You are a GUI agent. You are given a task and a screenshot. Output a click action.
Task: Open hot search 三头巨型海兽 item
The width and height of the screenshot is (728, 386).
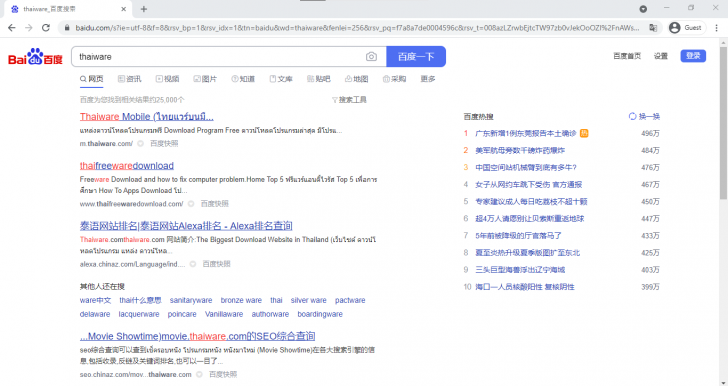(x=520, y=270)
